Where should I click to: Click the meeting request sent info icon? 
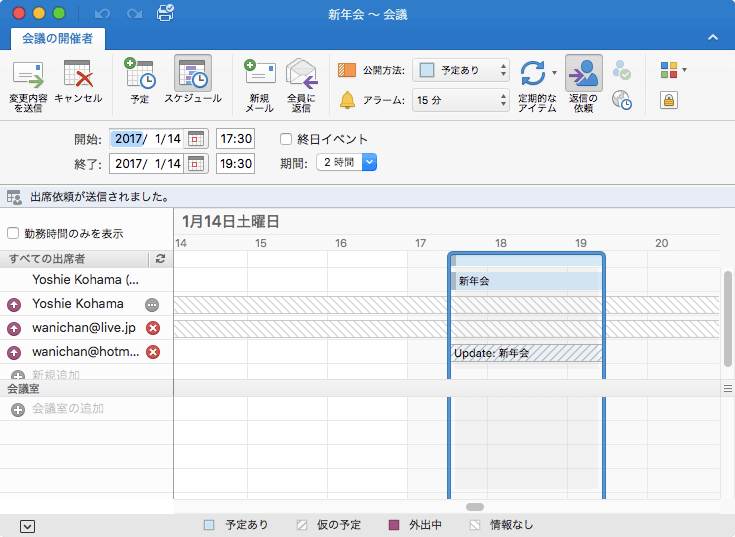pyautogui.click(x=14, y=197)
